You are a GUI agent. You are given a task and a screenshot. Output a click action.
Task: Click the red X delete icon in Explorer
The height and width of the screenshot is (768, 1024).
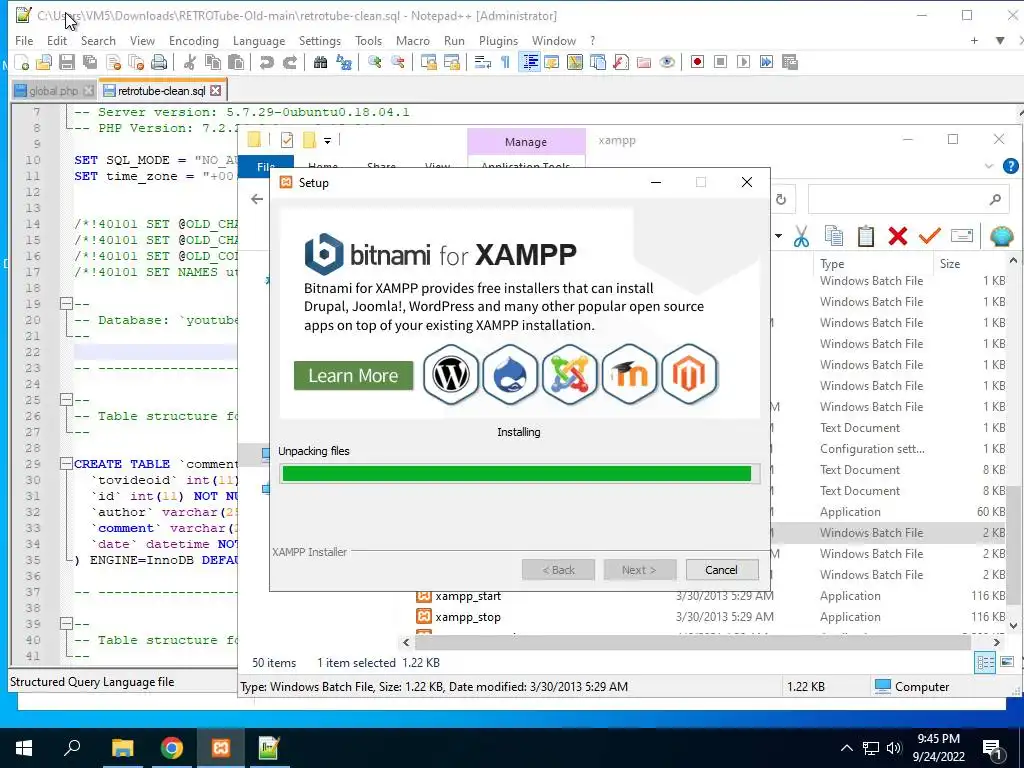click(x=898, y=236)
